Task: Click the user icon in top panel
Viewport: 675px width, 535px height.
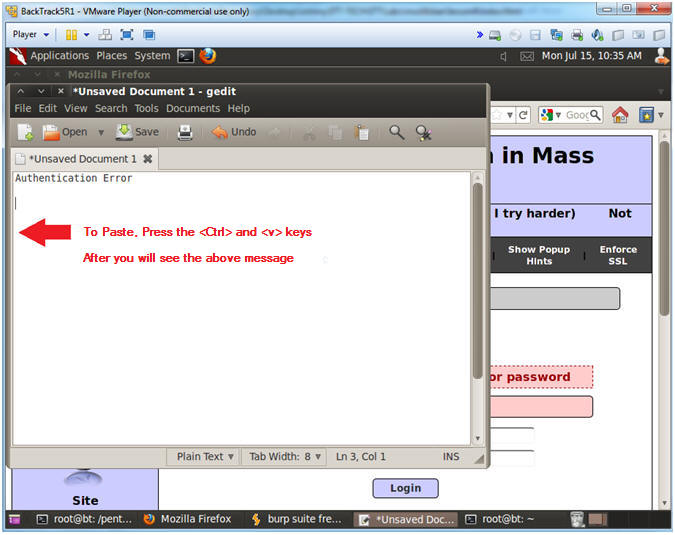Action: click(x=662, y=56)
